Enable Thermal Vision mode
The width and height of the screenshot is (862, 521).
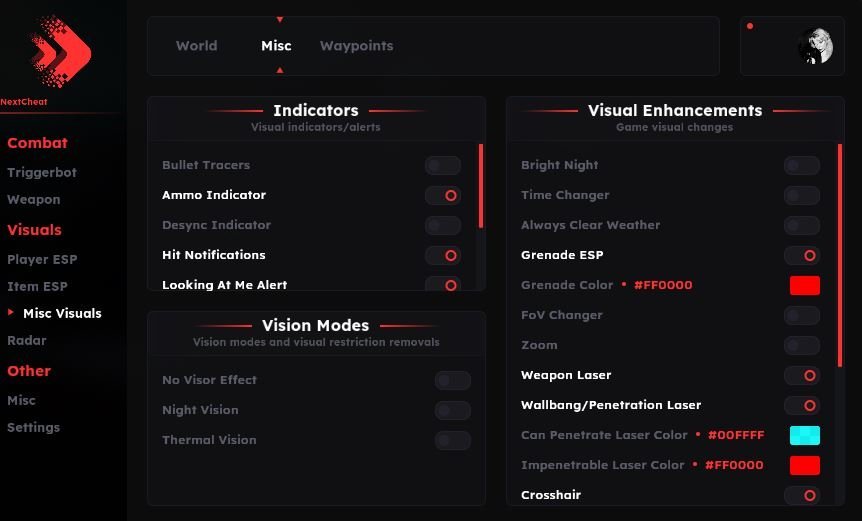[x=452, y=441]
